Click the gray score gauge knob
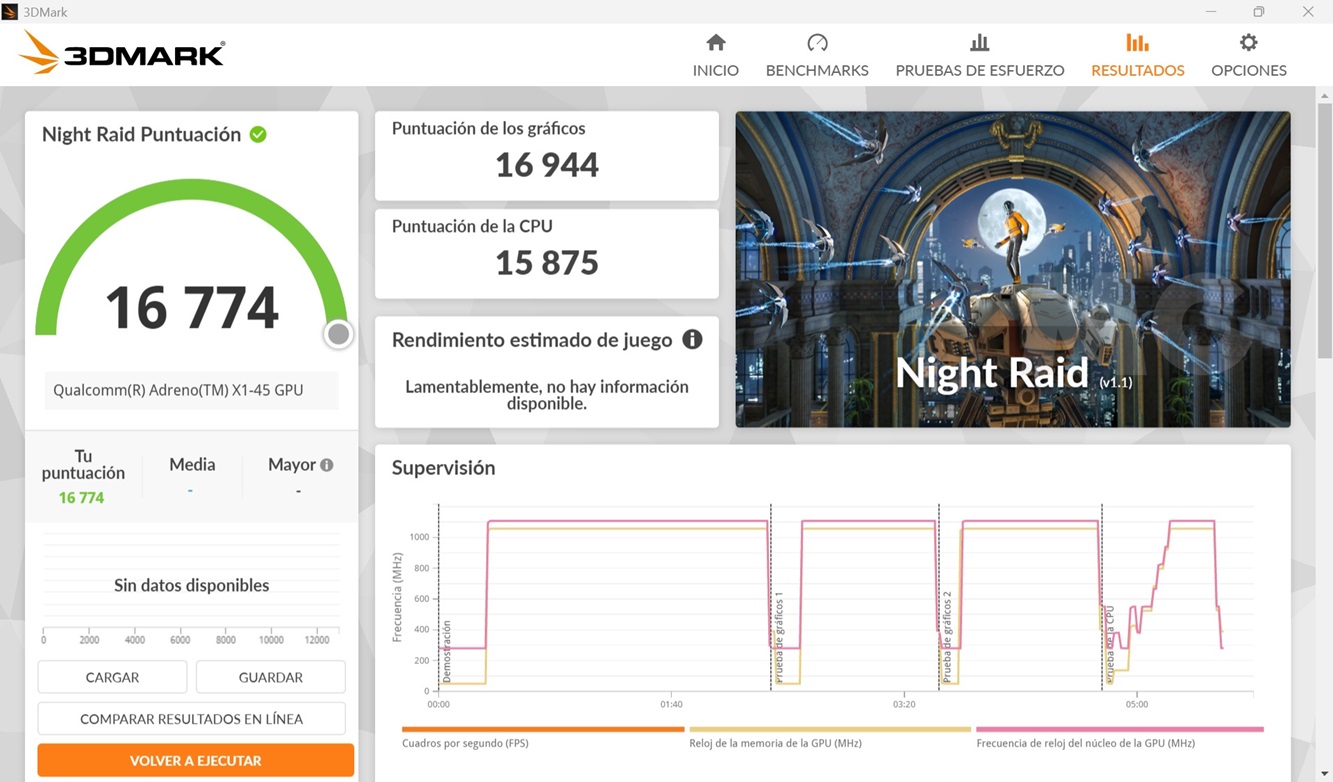The height and width of the screenshot is (782, 1333). tap(339, 334)
